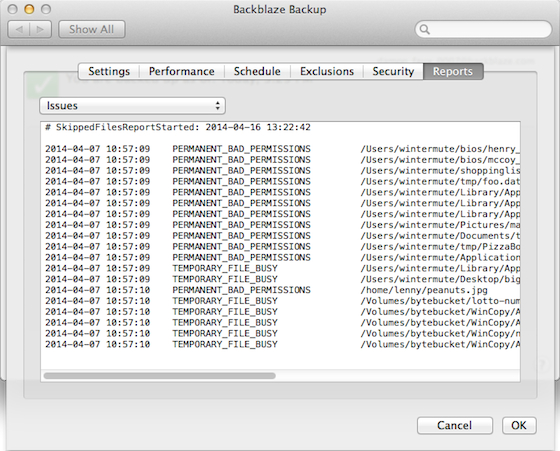Image resolution: width=560 pixels, height=451 pixels.
Task: Open the Exclusions tab
Action: 327,71
